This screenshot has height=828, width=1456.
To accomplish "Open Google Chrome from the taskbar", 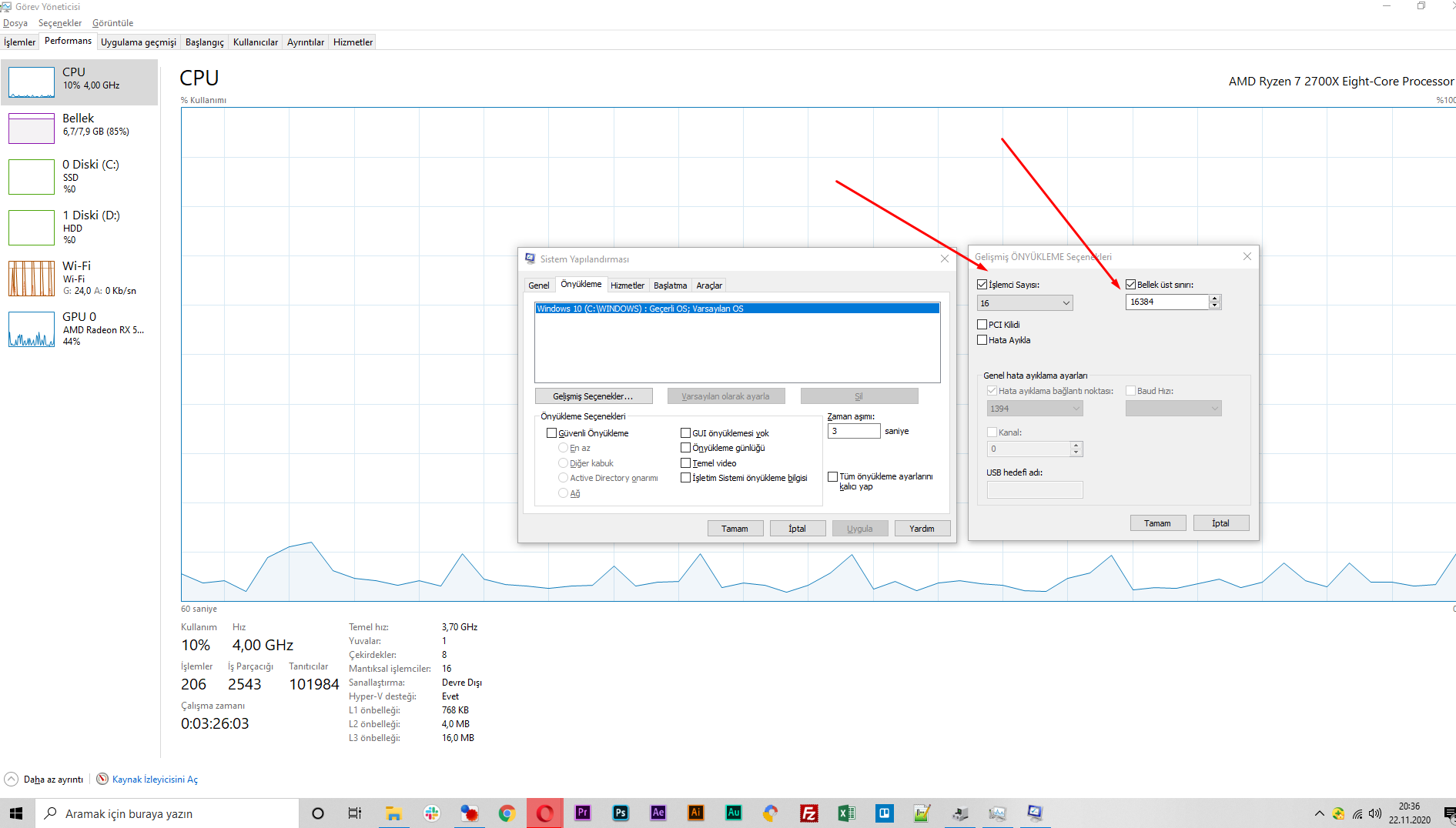I will [507, 813].
